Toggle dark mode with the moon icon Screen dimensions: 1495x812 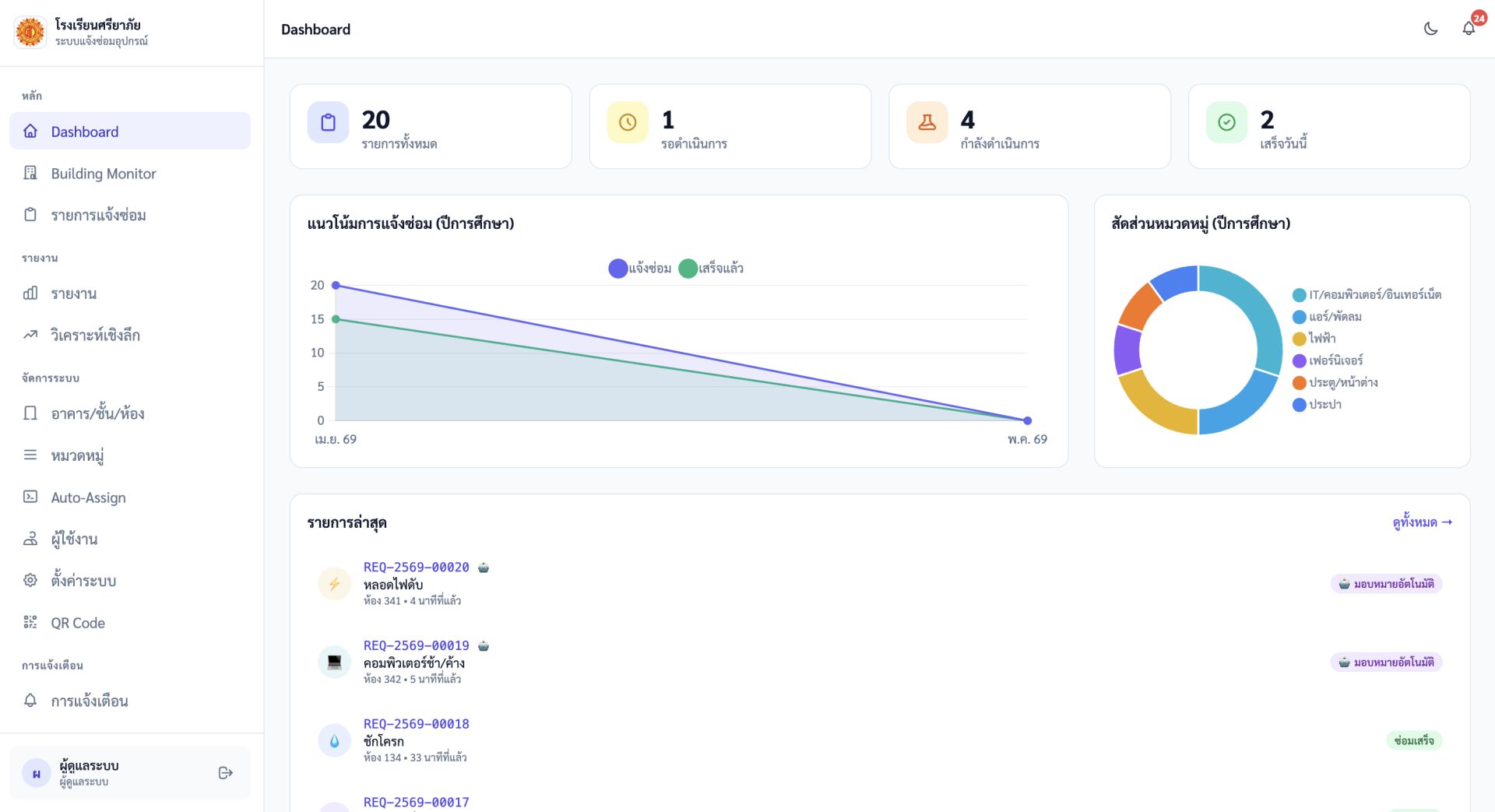[1430, 29]
